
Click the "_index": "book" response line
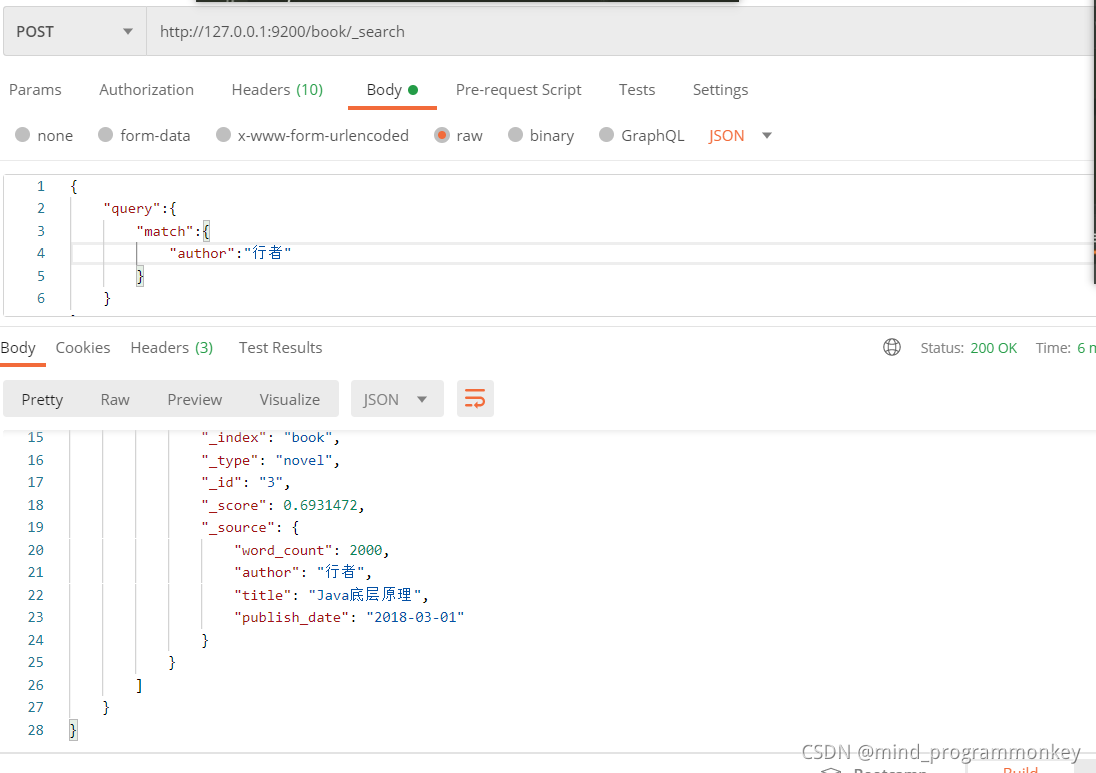(x=271, y=438)
